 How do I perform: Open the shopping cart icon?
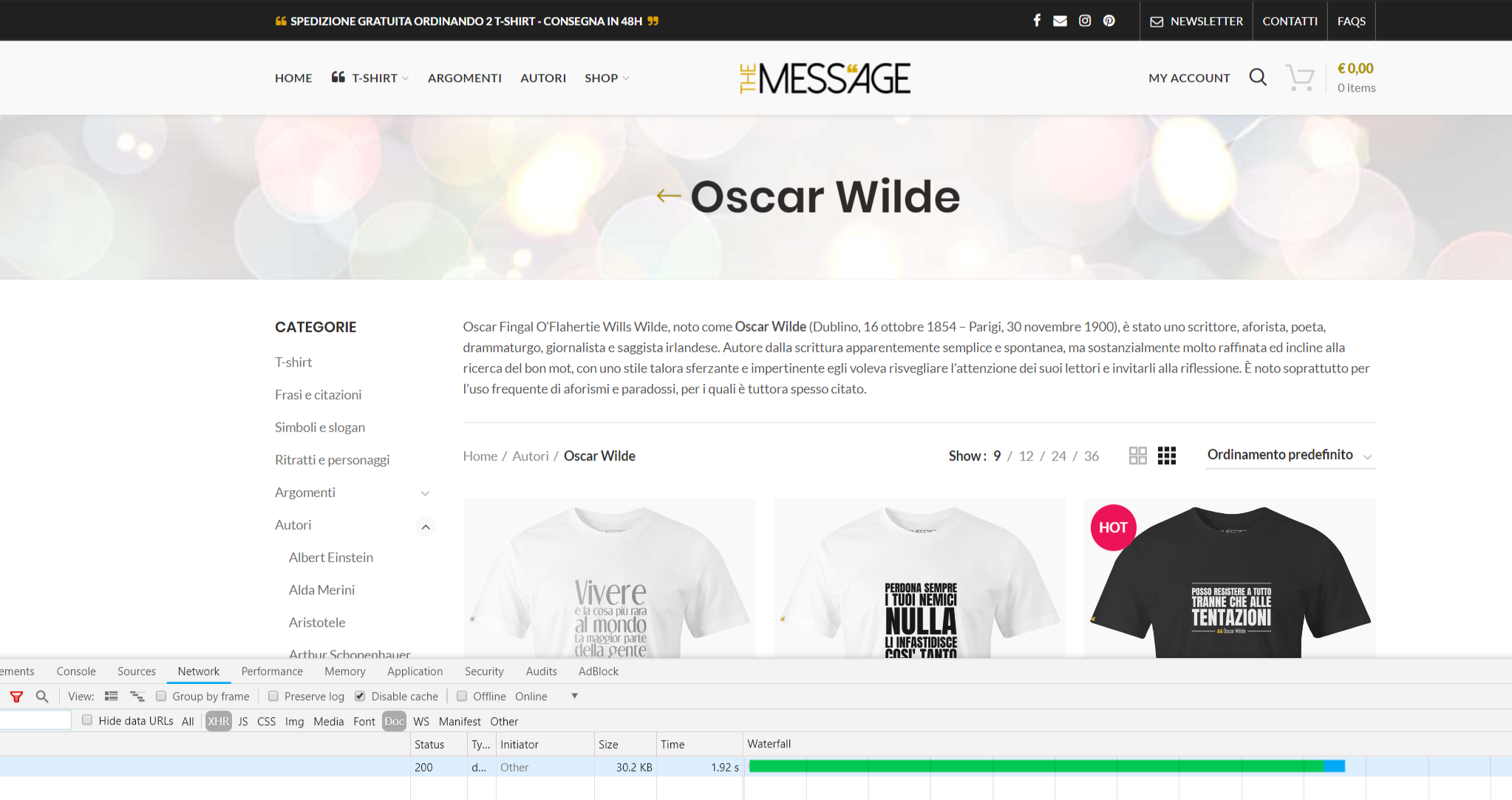1300,78
